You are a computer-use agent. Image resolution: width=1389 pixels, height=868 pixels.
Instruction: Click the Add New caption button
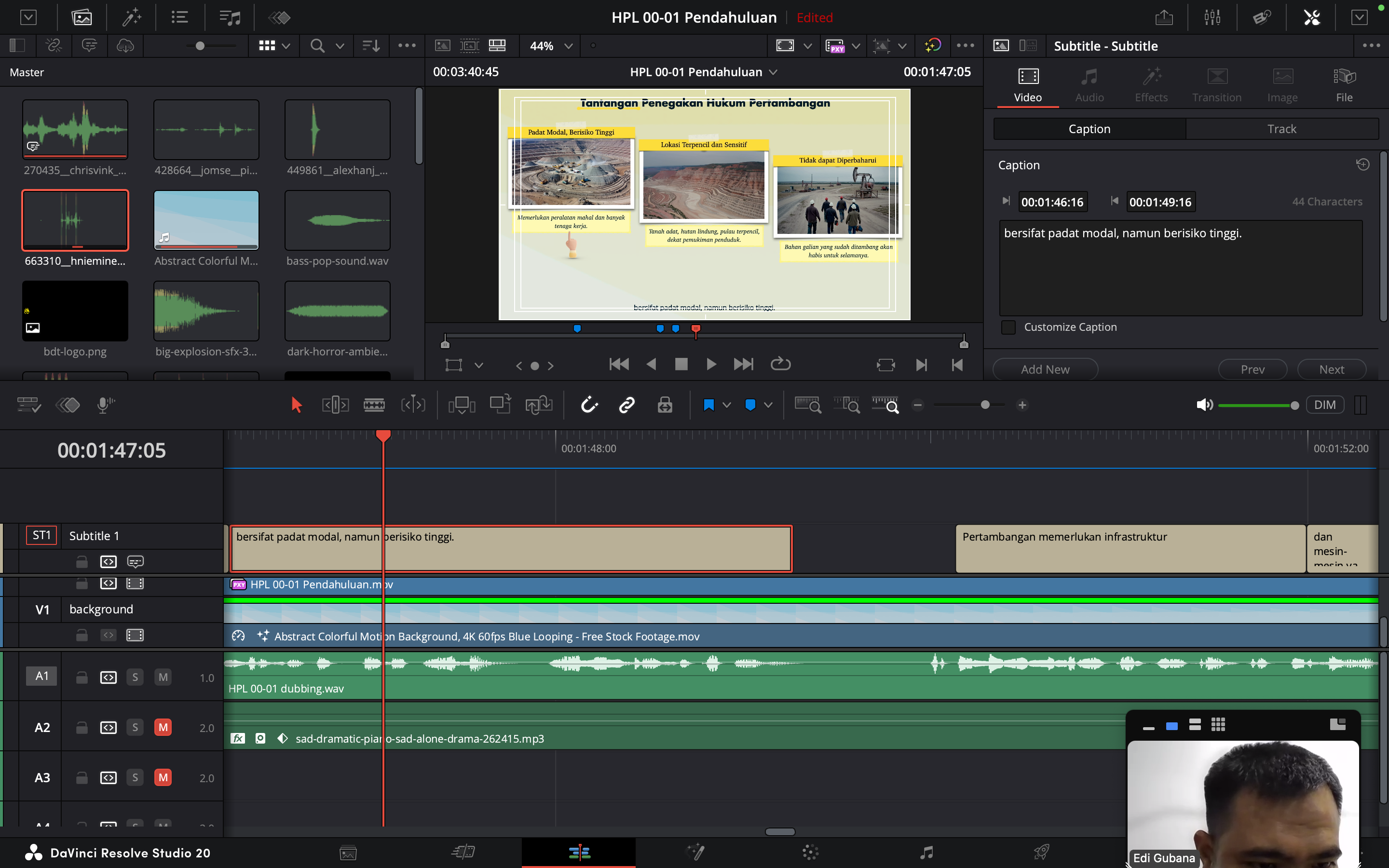point(1045,369)
